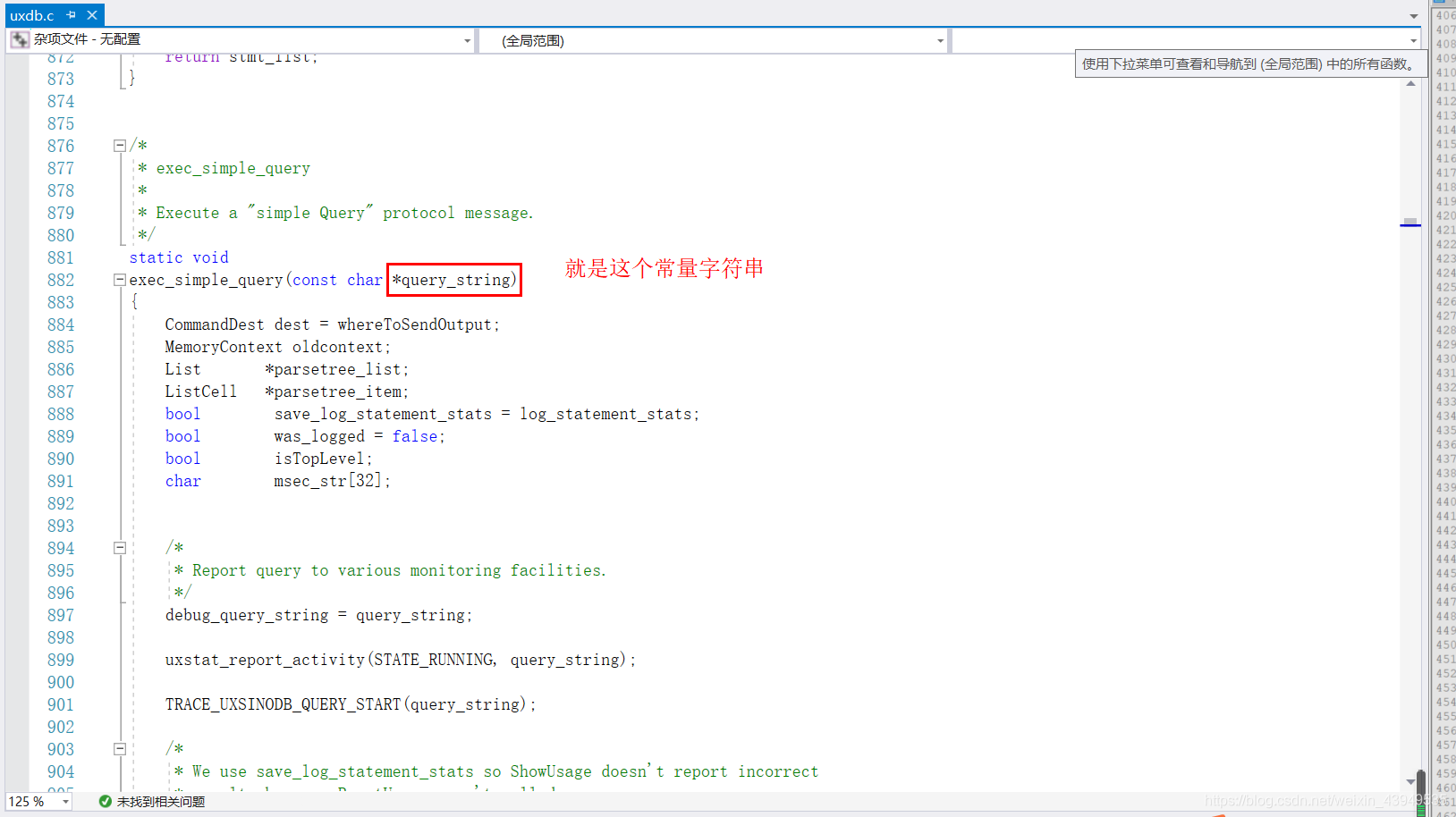The width and height of the screenshot is (1456, 817).
Task: Collapse the comment block at line 903
Action: (120, 749)
